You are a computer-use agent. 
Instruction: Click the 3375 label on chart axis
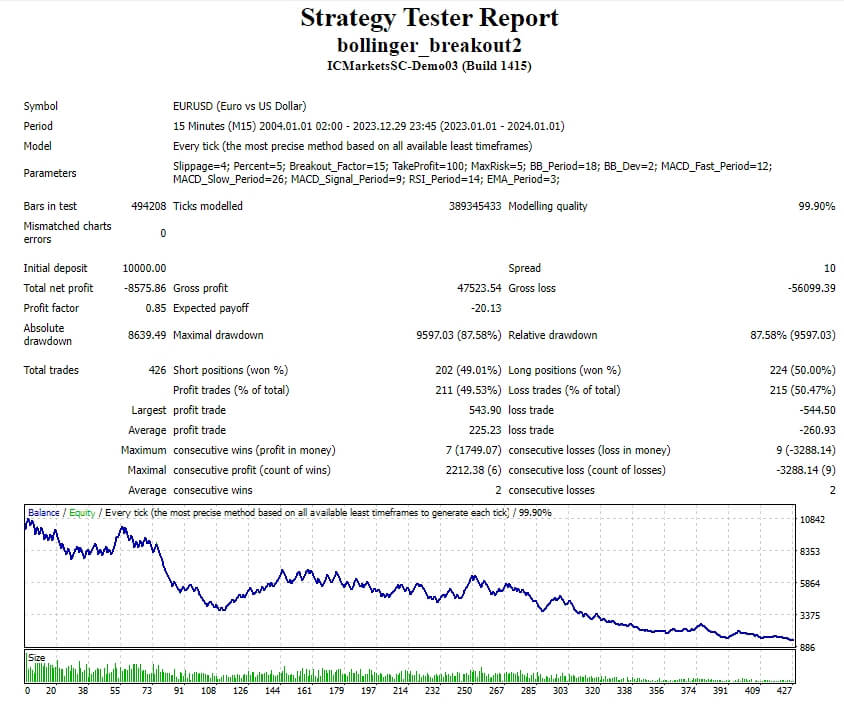(810, 615)
